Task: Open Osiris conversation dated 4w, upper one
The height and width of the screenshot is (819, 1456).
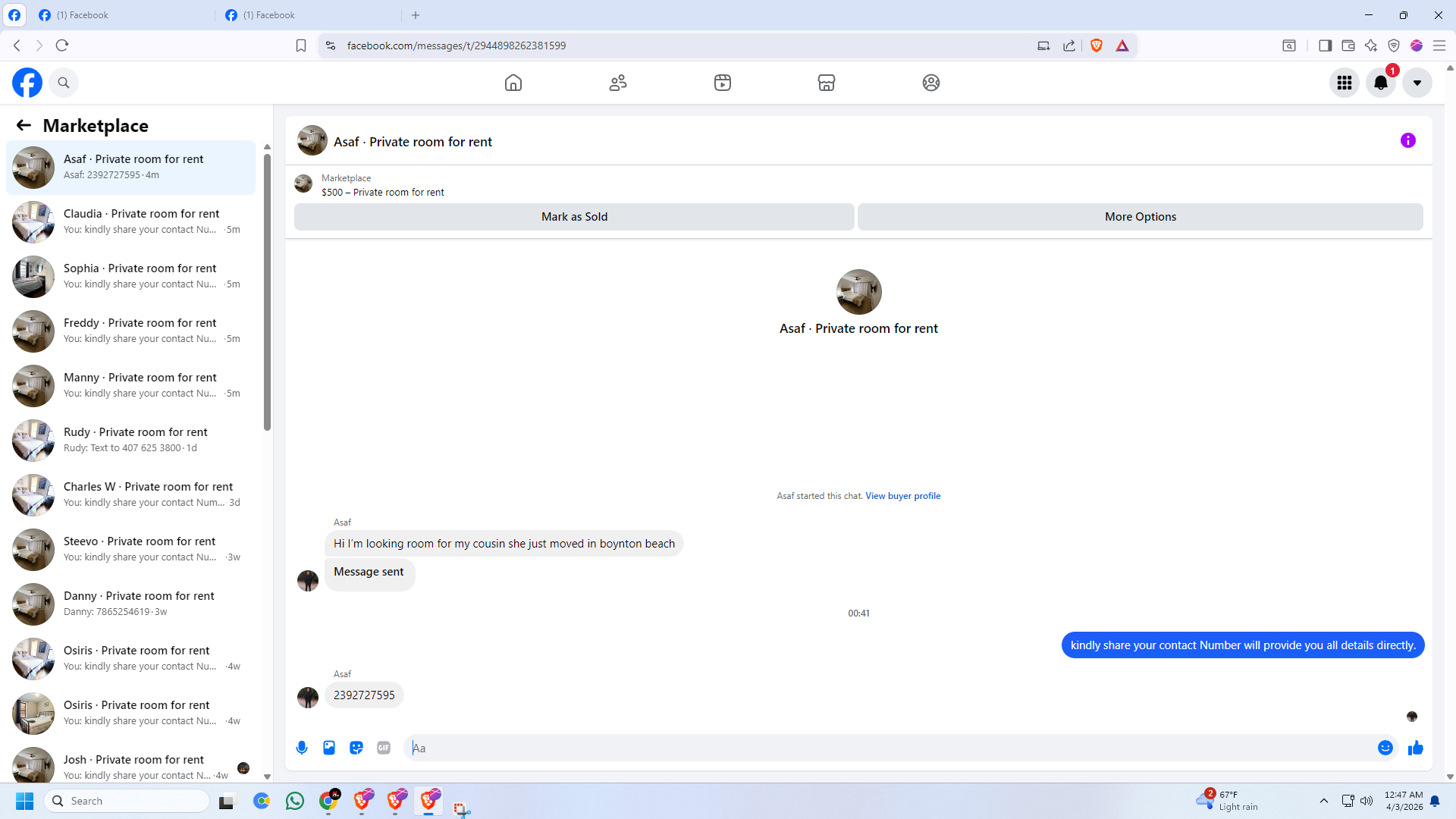Action: (130, 659)
